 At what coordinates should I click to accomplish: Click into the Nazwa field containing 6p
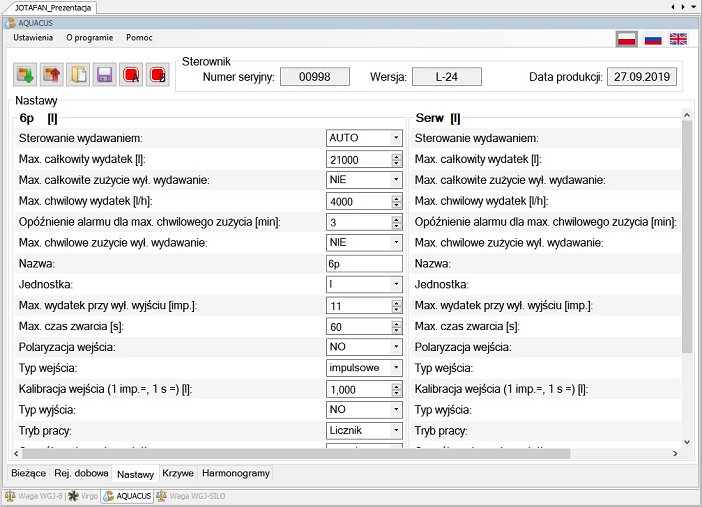364,264
